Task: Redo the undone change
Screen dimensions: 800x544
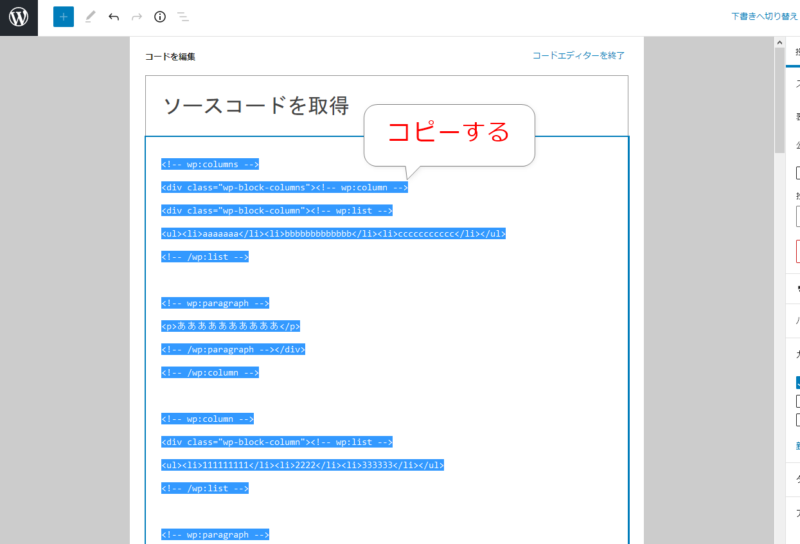Action: click(137, 17)
